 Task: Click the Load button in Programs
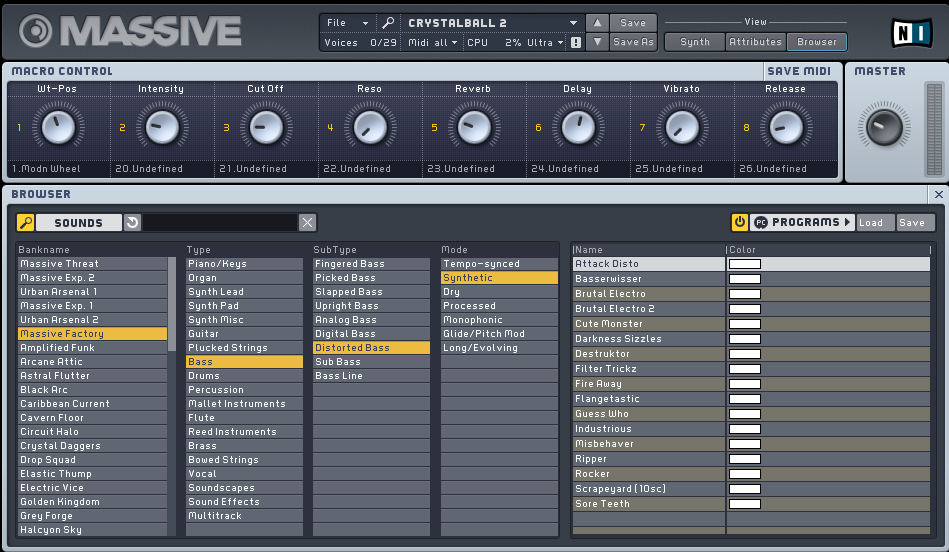871,222
